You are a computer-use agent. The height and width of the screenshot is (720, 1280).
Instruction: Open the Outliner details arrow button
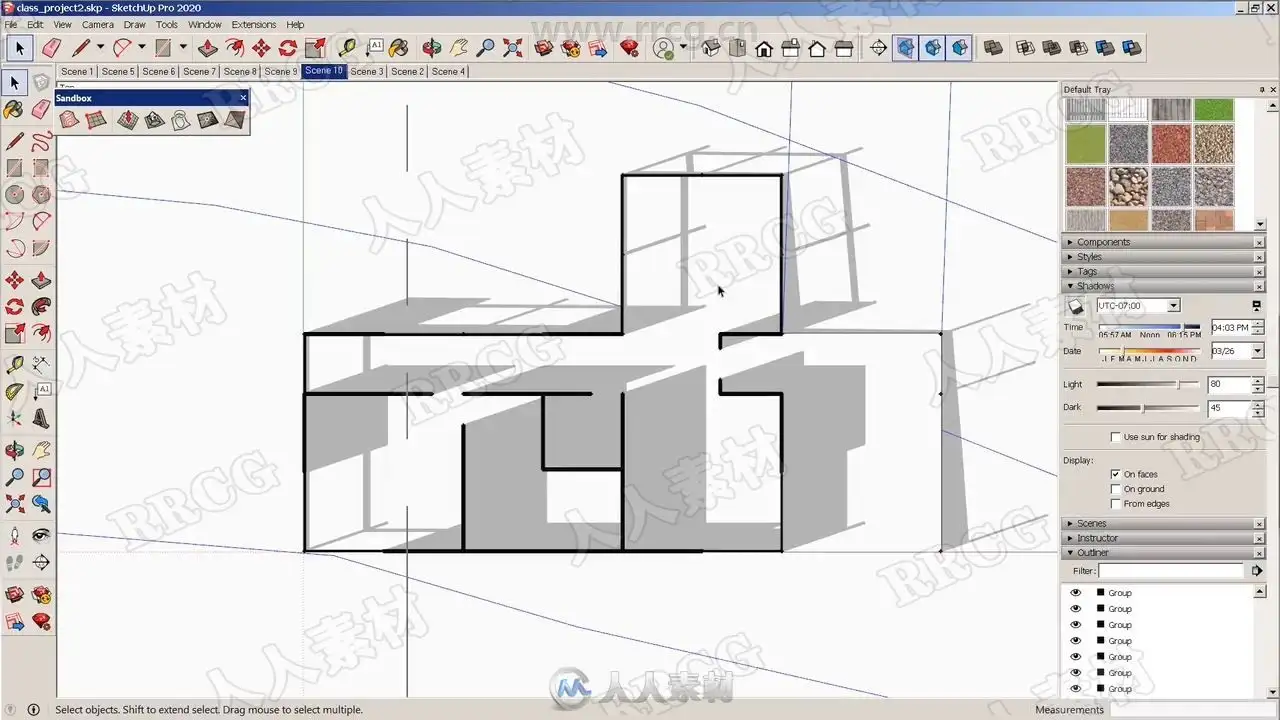(1257, 570)
